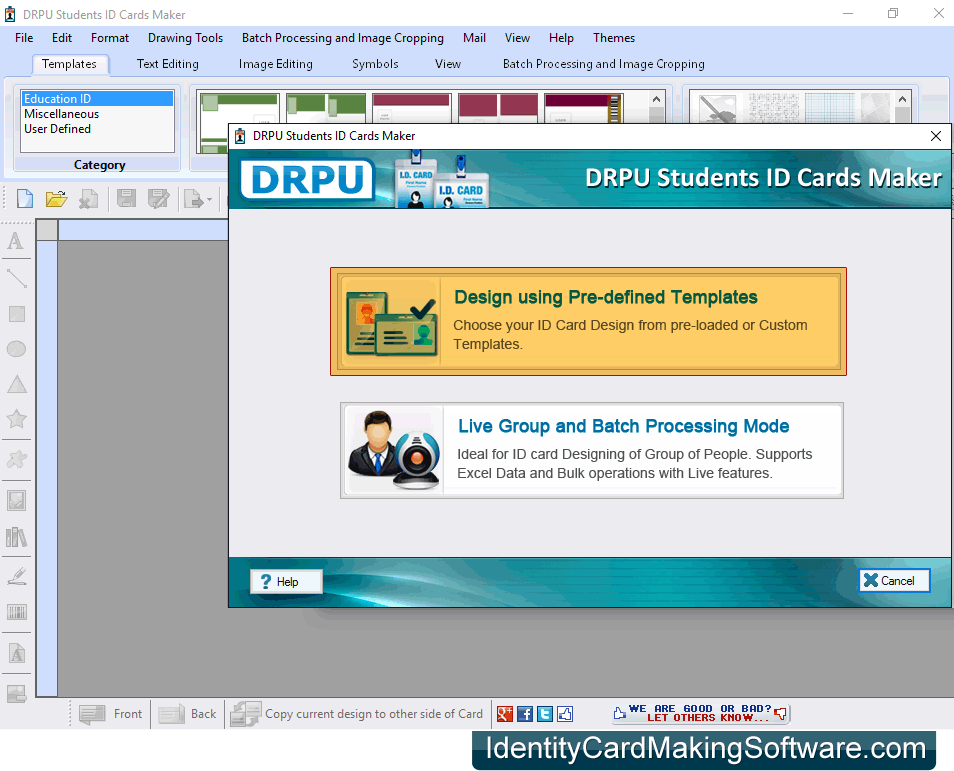Open the File menu
954x771 pixels.
24,38
